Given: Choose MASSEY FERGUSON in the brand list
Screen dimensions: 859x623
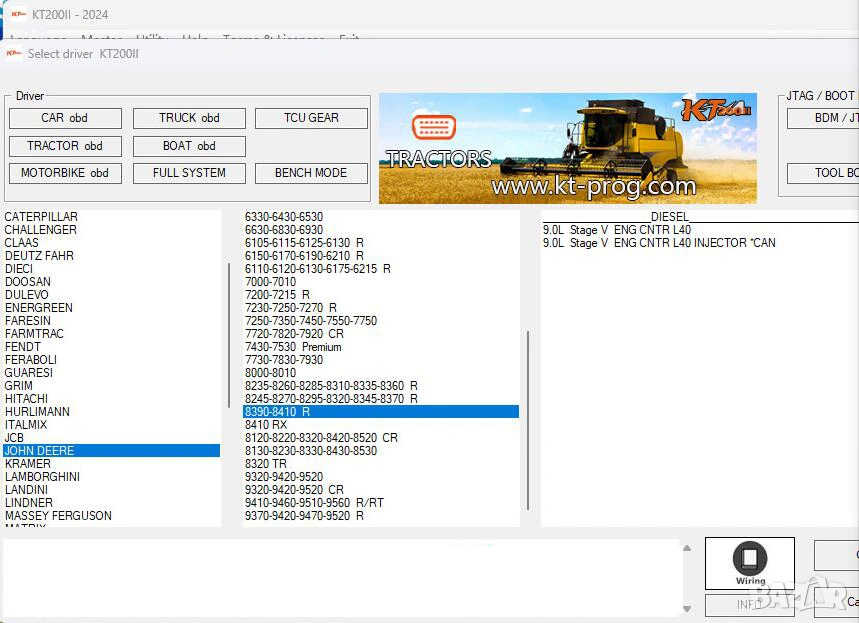Looking at the screenshot, I should coord(58,516).
